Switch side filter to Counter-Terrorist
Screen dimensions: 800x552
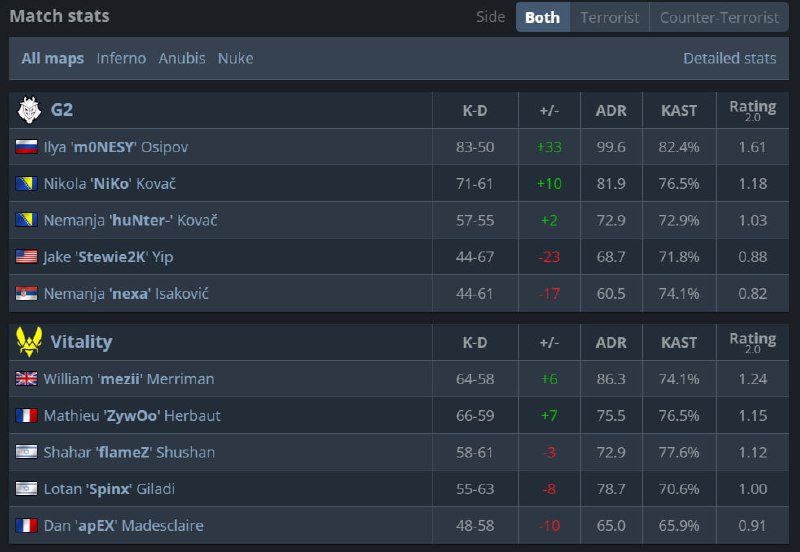pos(719,17)
